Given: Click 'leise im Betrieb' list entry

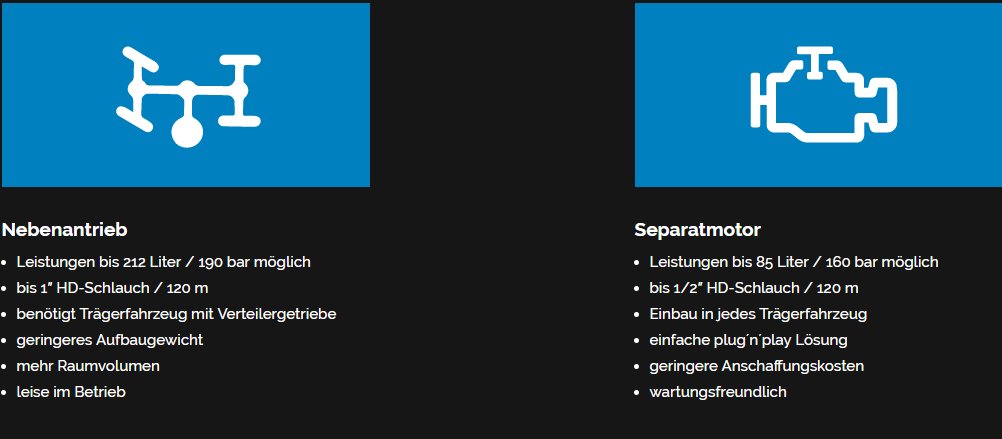Looking at the screenshot, I should click(71, 392).
